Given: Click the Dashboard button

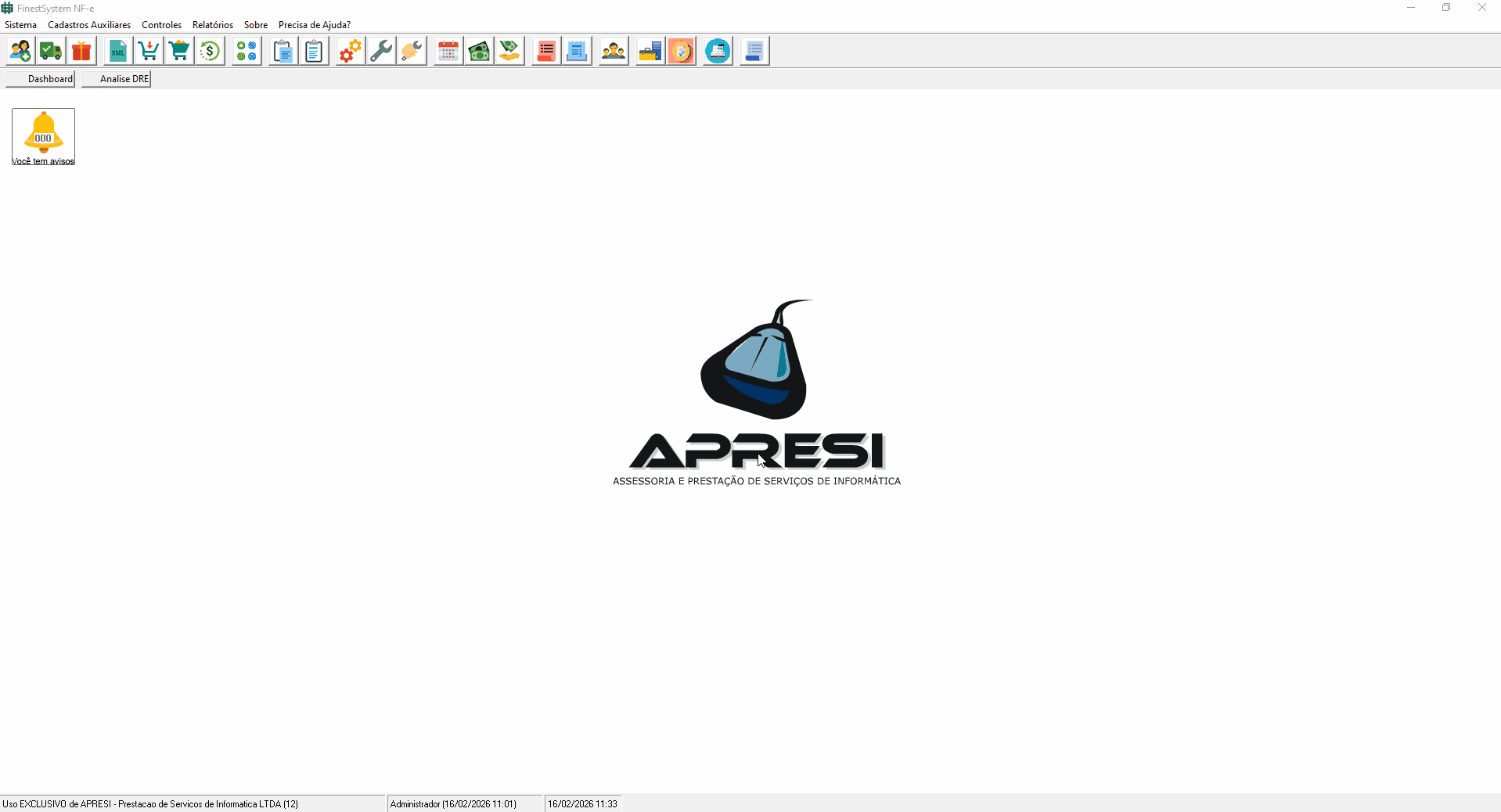Looking at the screenshot, I should tap(41, 79).
